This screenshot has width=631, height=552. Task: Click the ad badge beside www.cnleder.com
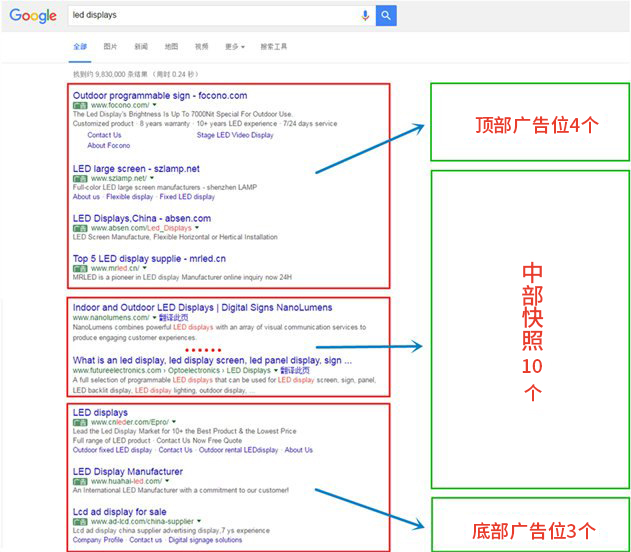click(x=80, y=422)
